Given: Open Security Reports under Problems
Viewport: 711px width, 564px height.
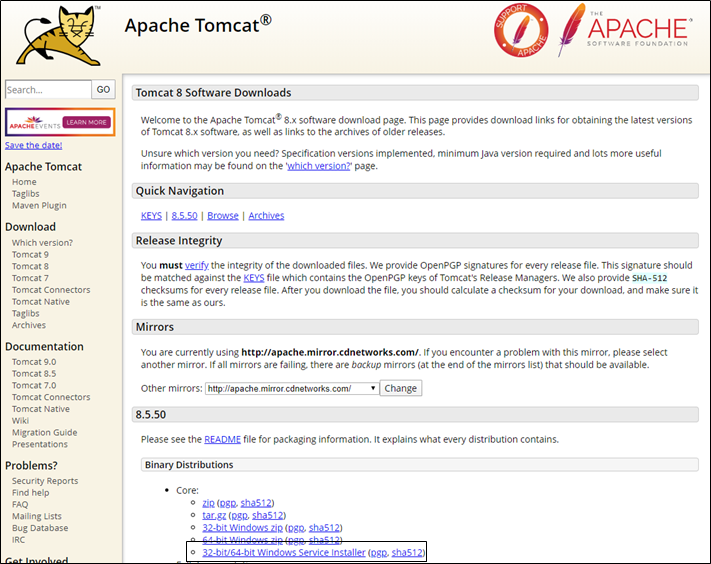Looking at the screenshot, I should tap(45, 481).
